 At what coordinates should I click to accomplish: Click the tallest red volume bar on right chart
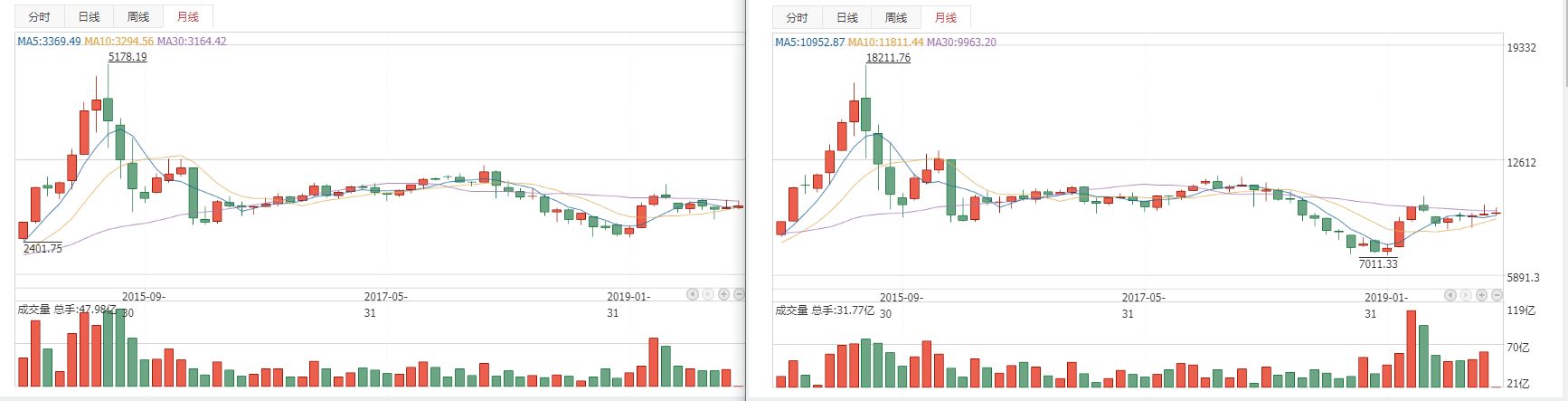1411,349
